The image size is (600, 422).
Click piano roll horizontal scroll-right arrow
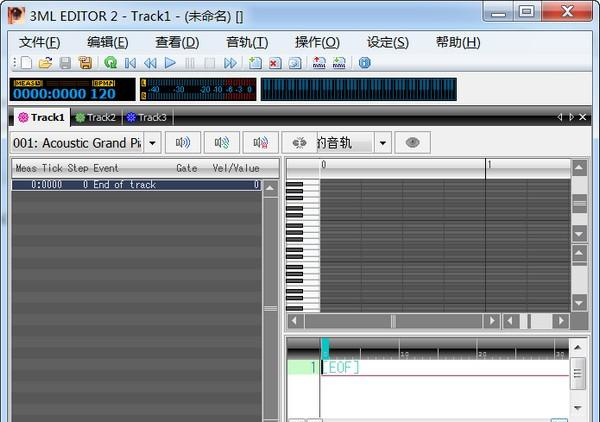(x=491, y=321)
